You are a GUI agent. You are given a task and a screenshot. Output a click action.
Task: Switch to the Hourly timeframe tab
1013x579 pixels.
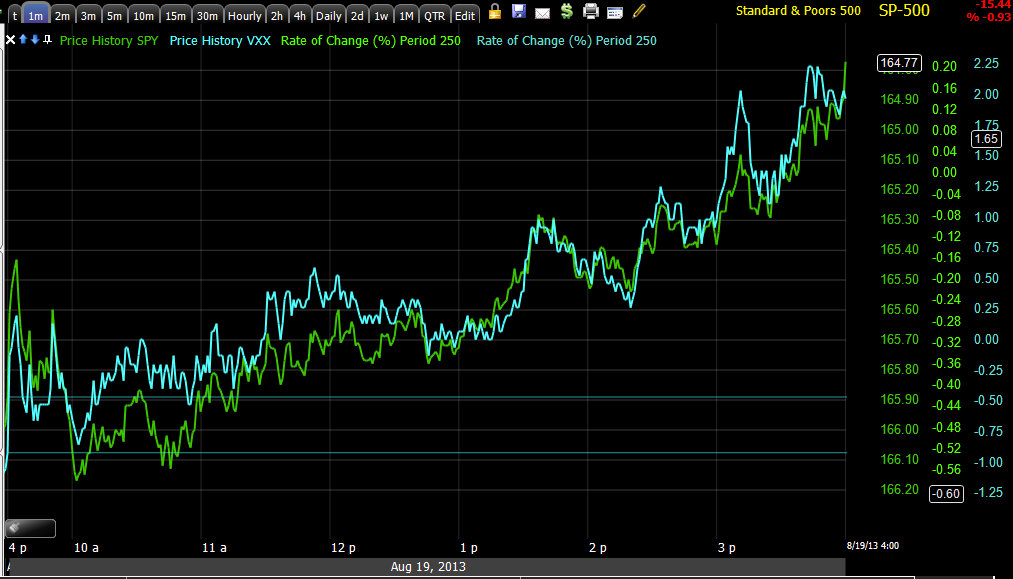(x=244, y=16)
